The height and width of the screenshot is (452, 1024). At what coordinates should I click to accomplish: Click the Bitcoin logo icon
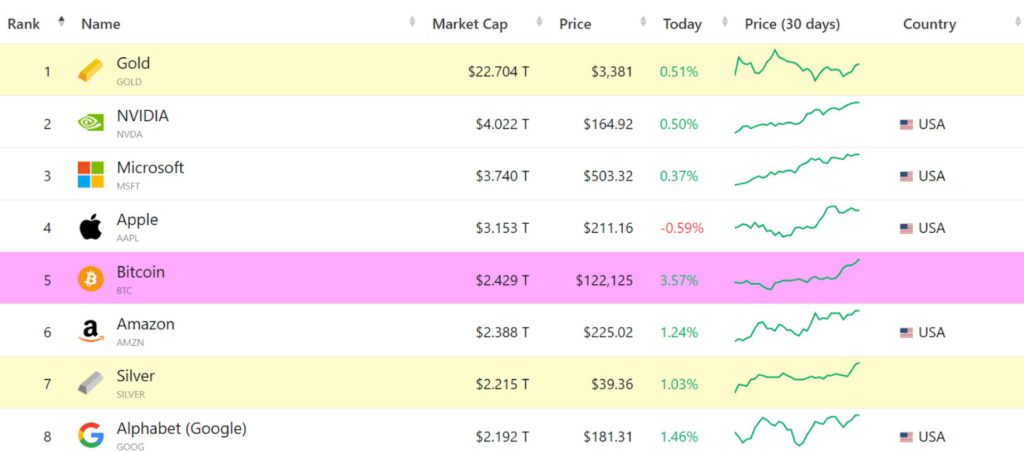tap(90, 279)
